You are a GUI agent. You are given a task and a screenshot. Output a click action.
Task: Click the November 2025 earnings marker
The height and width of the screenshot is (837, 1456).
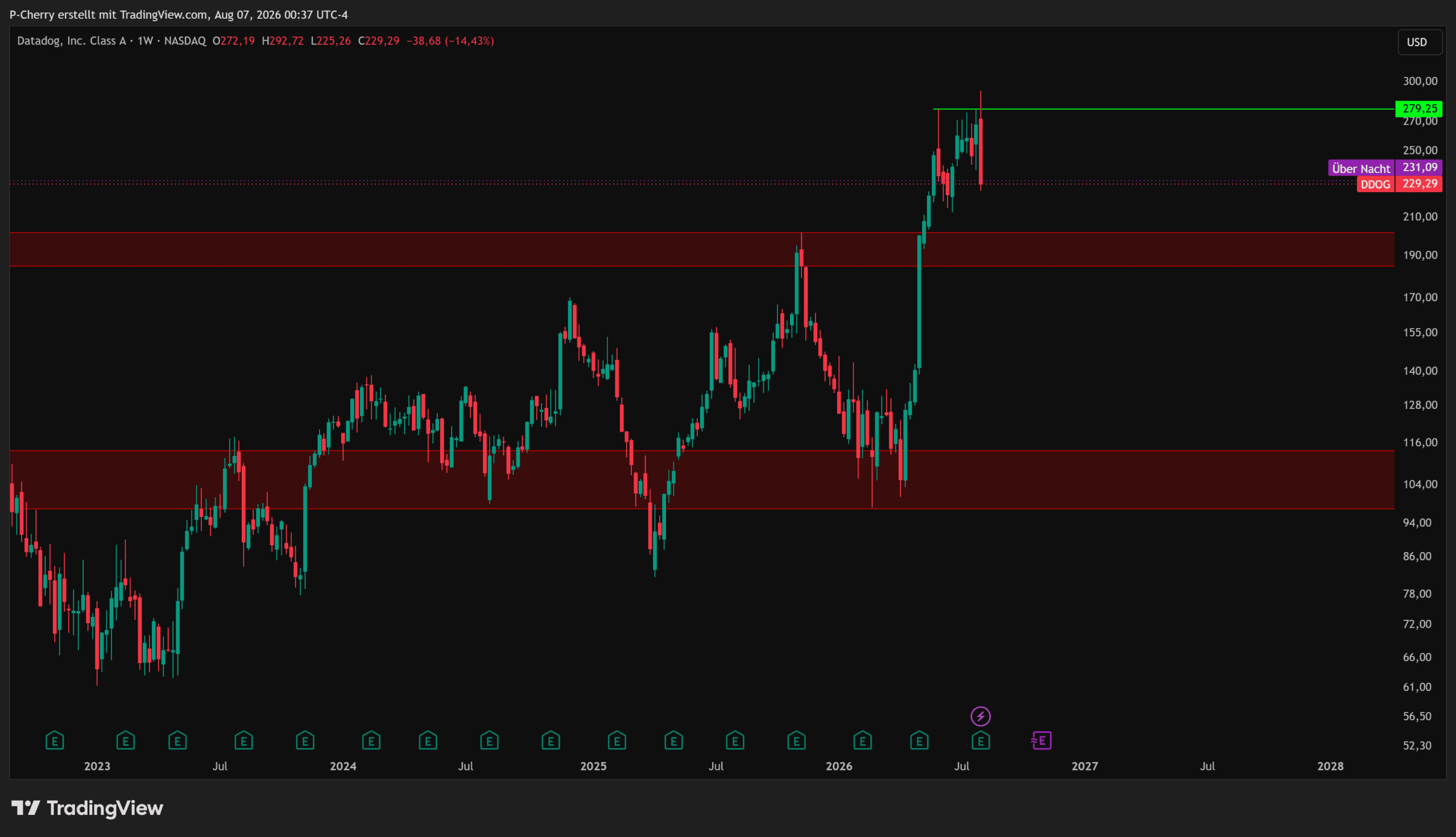coord(796,740)
